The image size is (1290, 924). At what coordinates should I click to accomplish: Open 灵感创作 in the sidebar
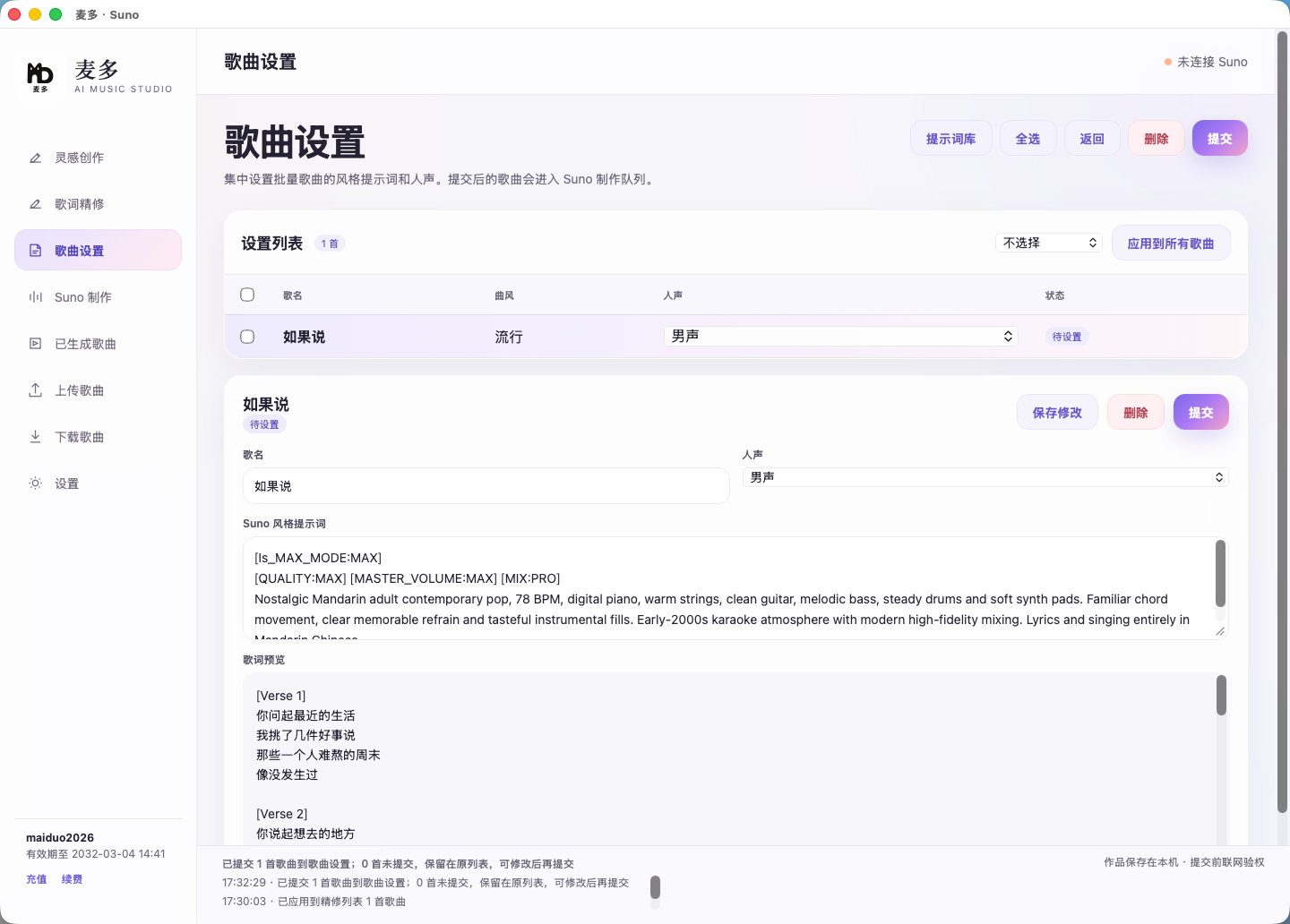point(98,158)
